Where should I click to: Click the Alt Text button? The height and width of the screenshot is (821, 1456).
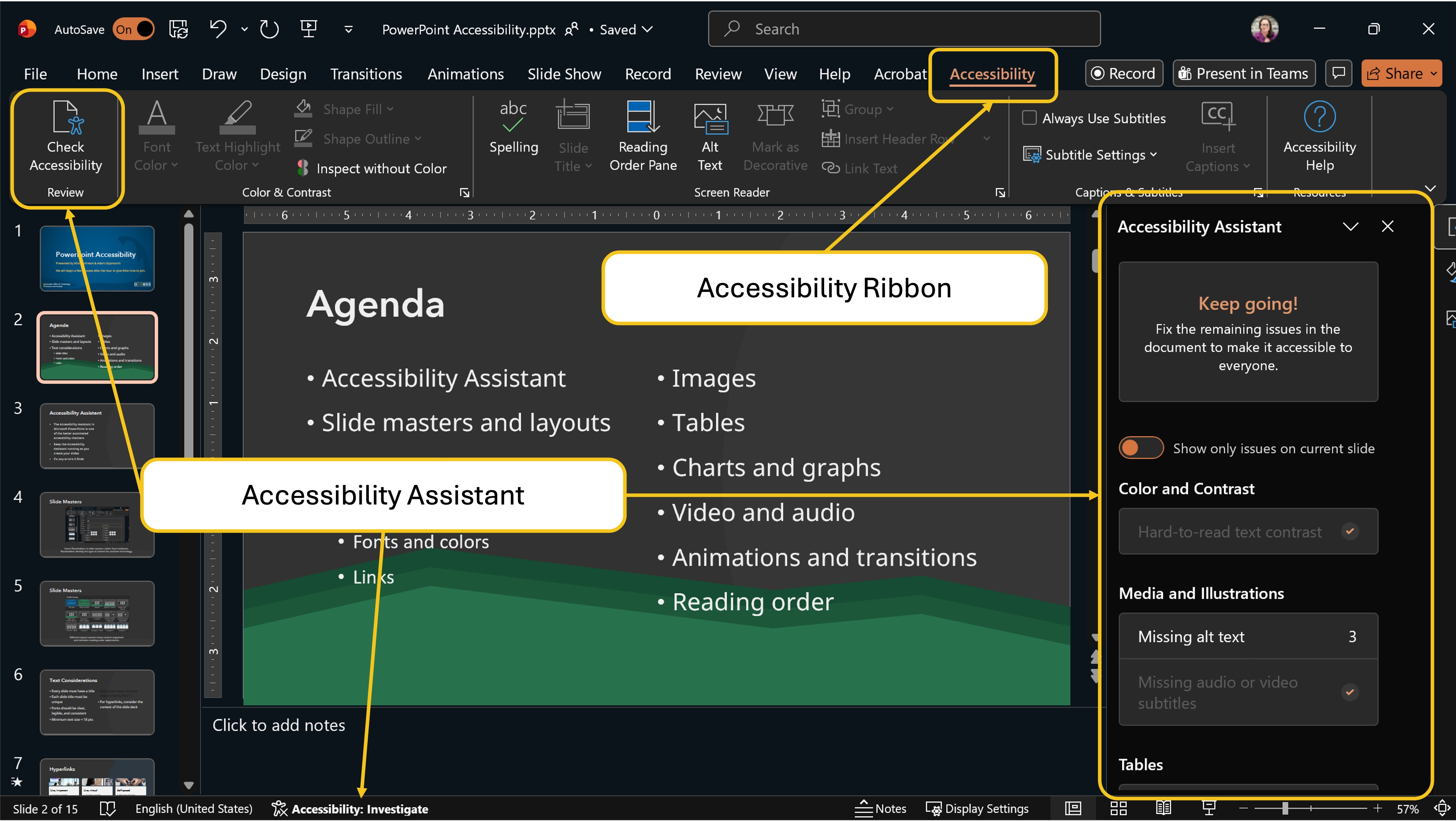[710, 136]
